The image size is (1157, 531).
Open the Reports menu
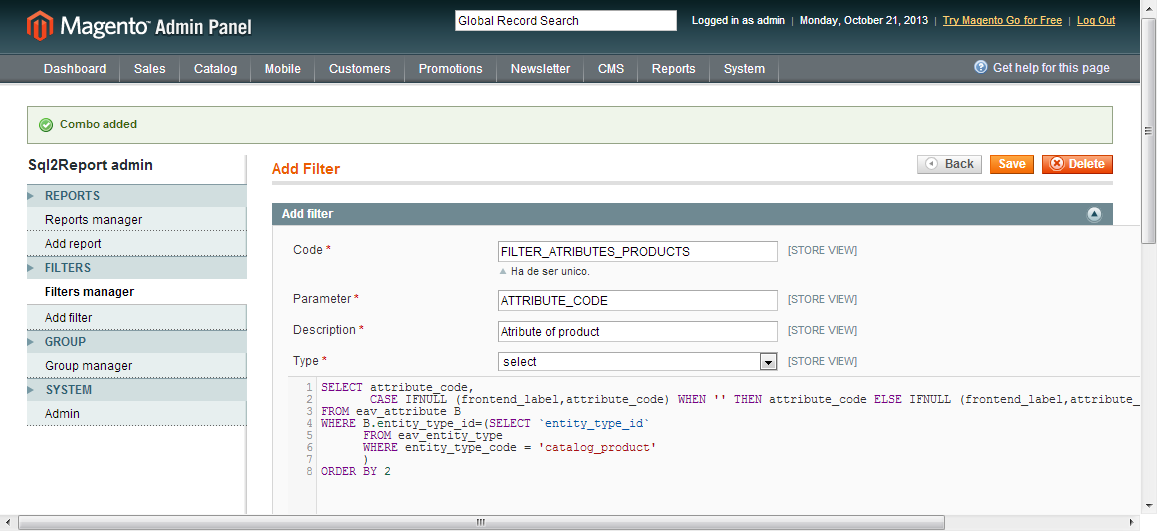point(674,69)
